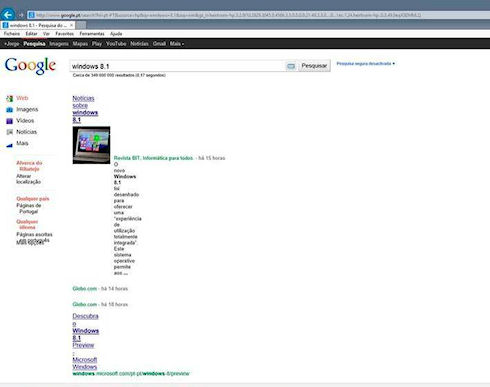490x387 pixels.
Task: Click the Notícias newspaper icon in sidebar
Action: 10,132
